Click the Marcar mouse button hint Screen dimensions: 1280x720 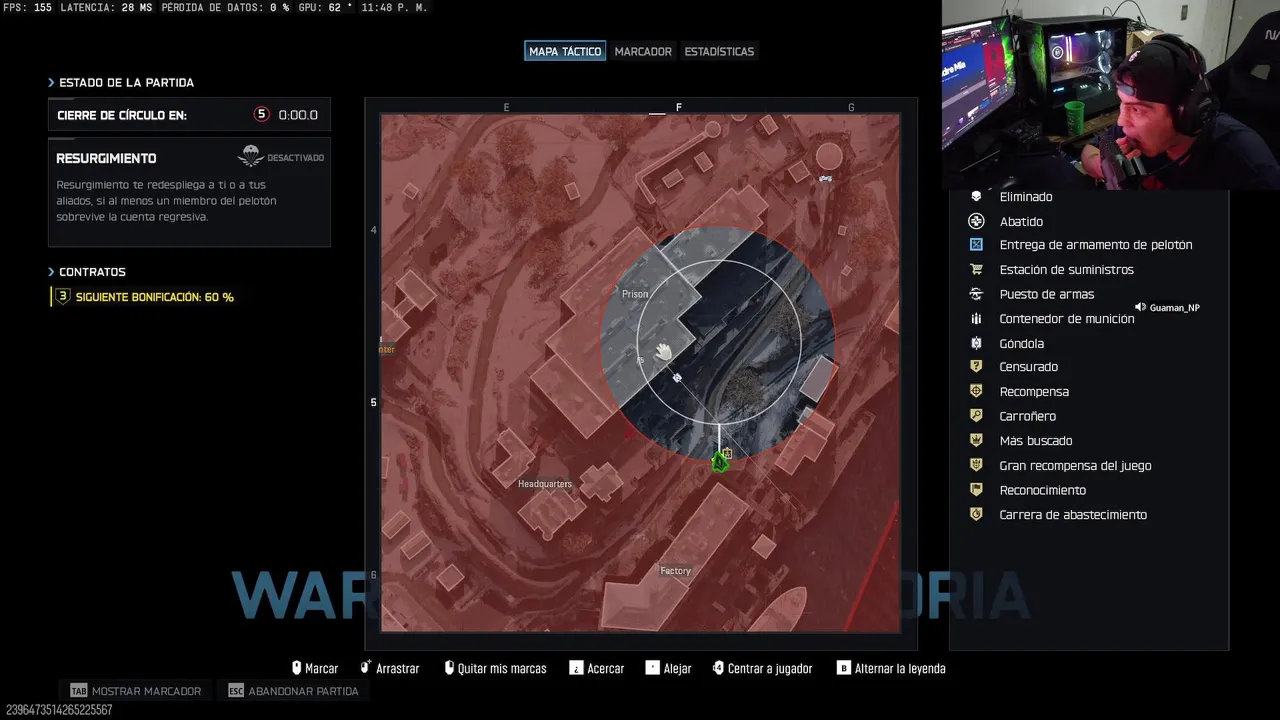click(x=315, y=668)
